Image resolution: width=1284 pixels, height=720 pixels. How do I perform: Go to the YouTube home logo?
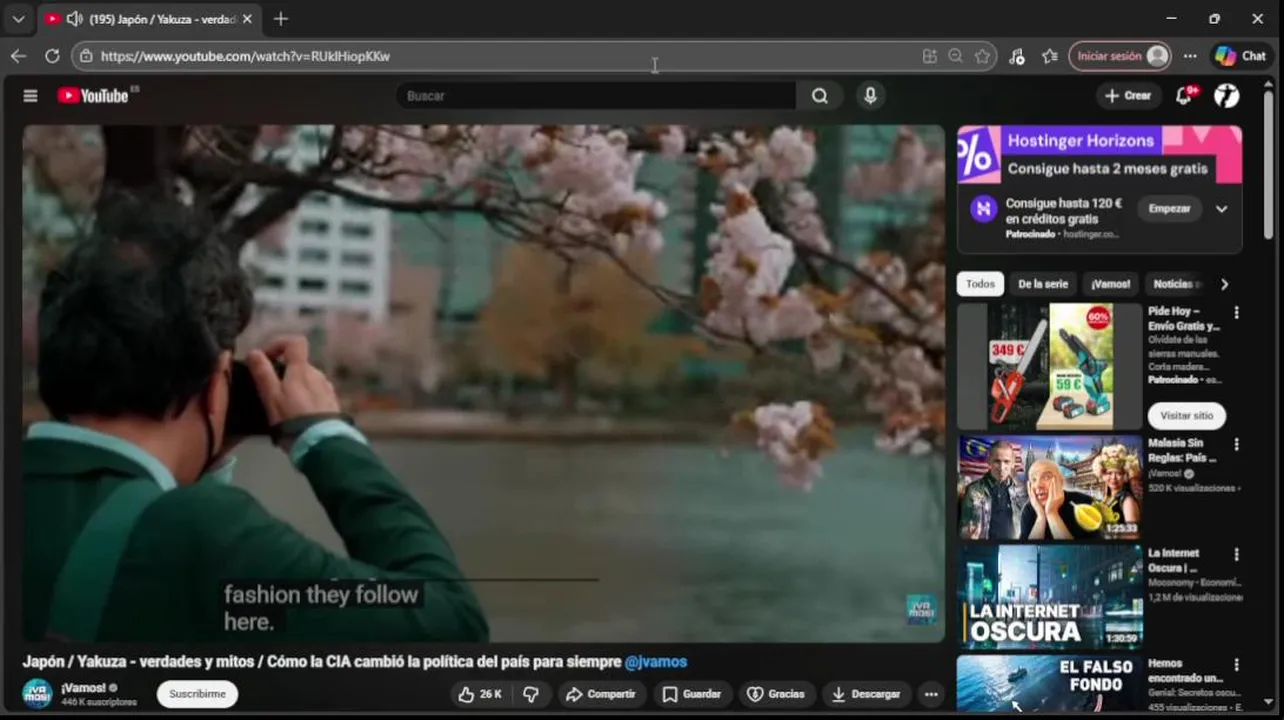(x=93, y=95)
